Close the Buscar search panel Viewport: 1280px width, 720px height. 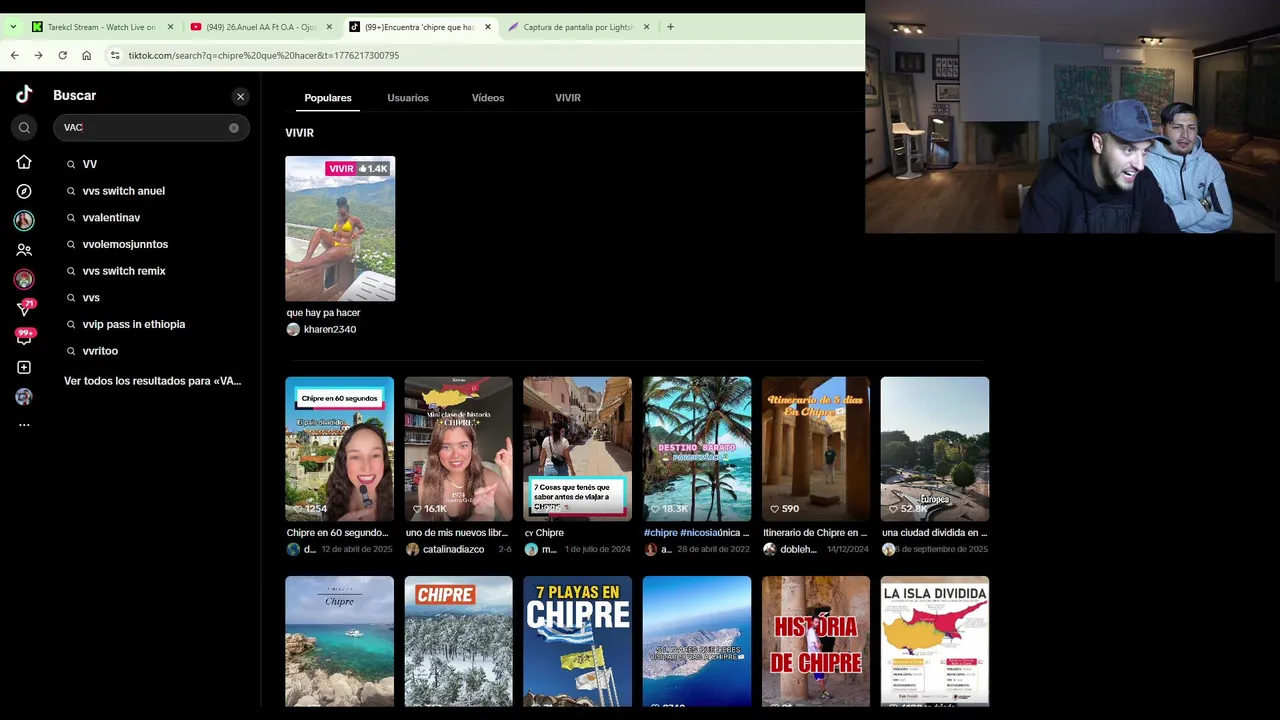240,97
